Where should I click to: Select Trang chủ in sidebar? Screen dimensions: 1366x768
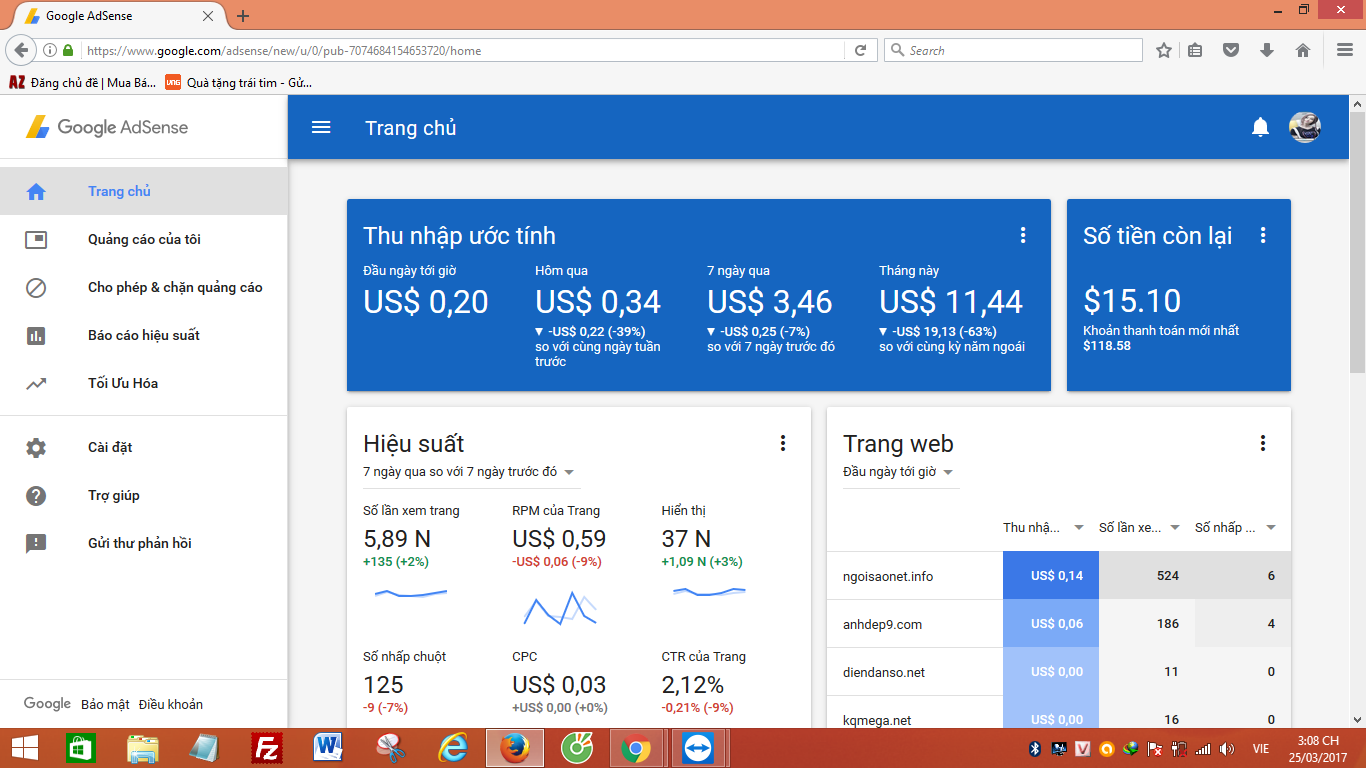click(144, 191)
